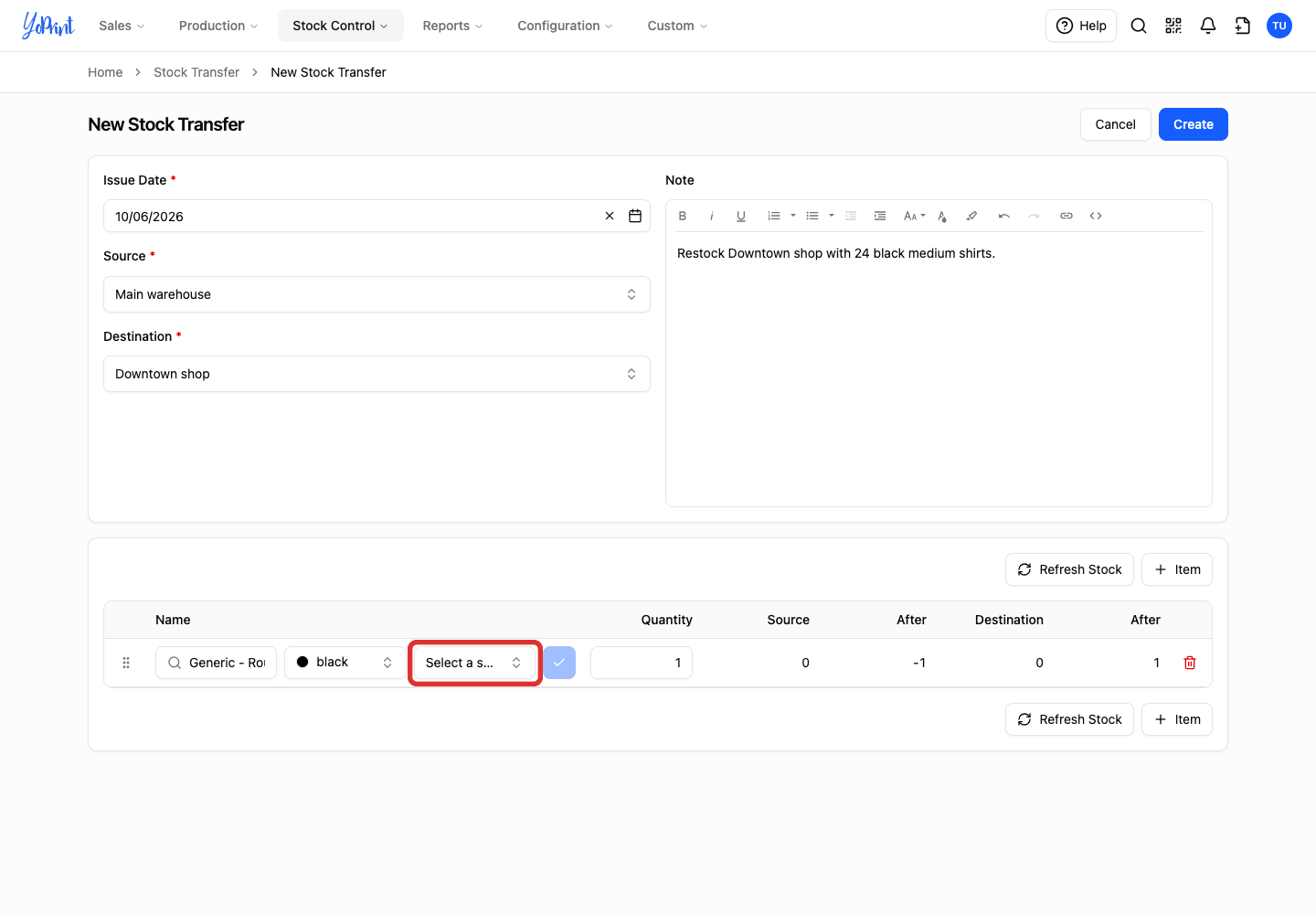Open the Production menu
This screenshot has height=914, width=1316.
pyautogui.click(x=218, y=26)
